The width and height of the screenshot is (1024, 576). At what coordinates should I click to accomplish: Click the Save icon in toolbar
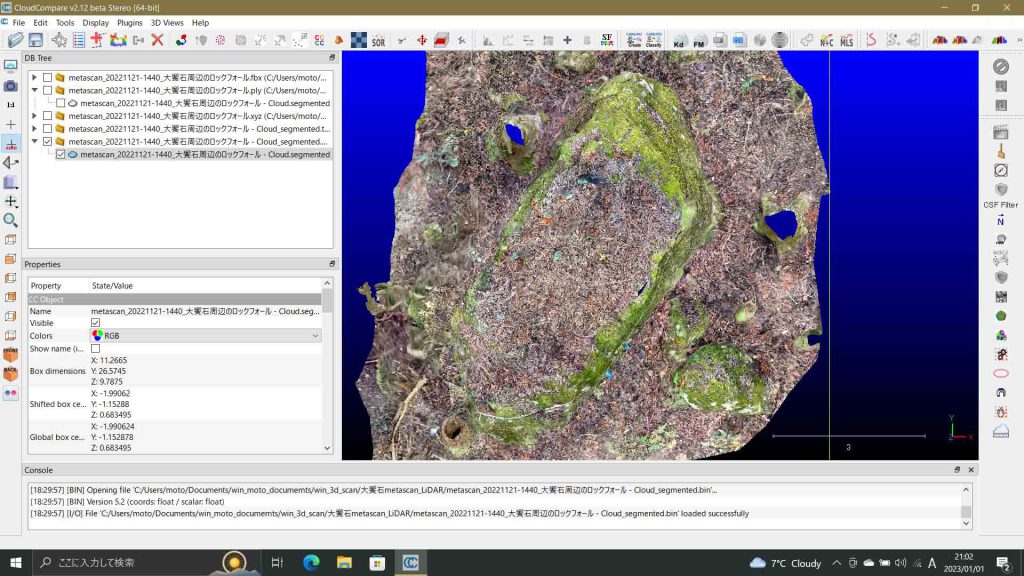point(35,40)
